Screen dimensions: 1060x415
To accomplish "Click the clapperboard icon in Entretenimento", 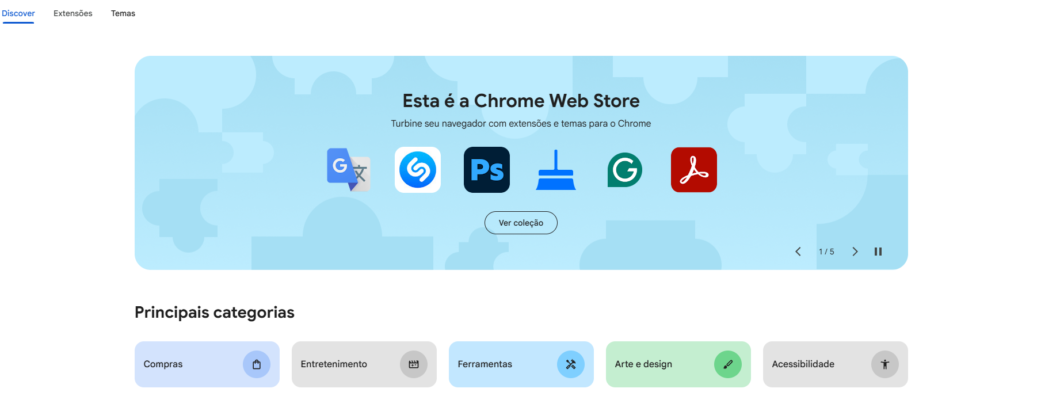I will [414, 364].
